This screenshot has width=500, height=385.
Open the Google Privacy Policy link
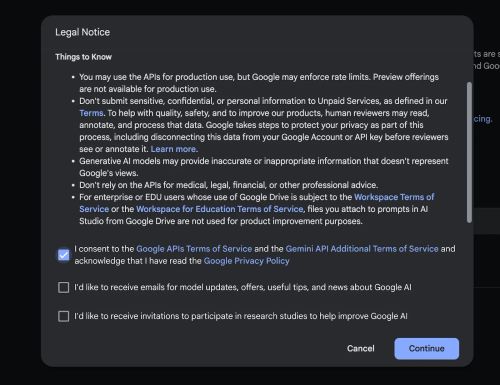(x=246, y=261)
